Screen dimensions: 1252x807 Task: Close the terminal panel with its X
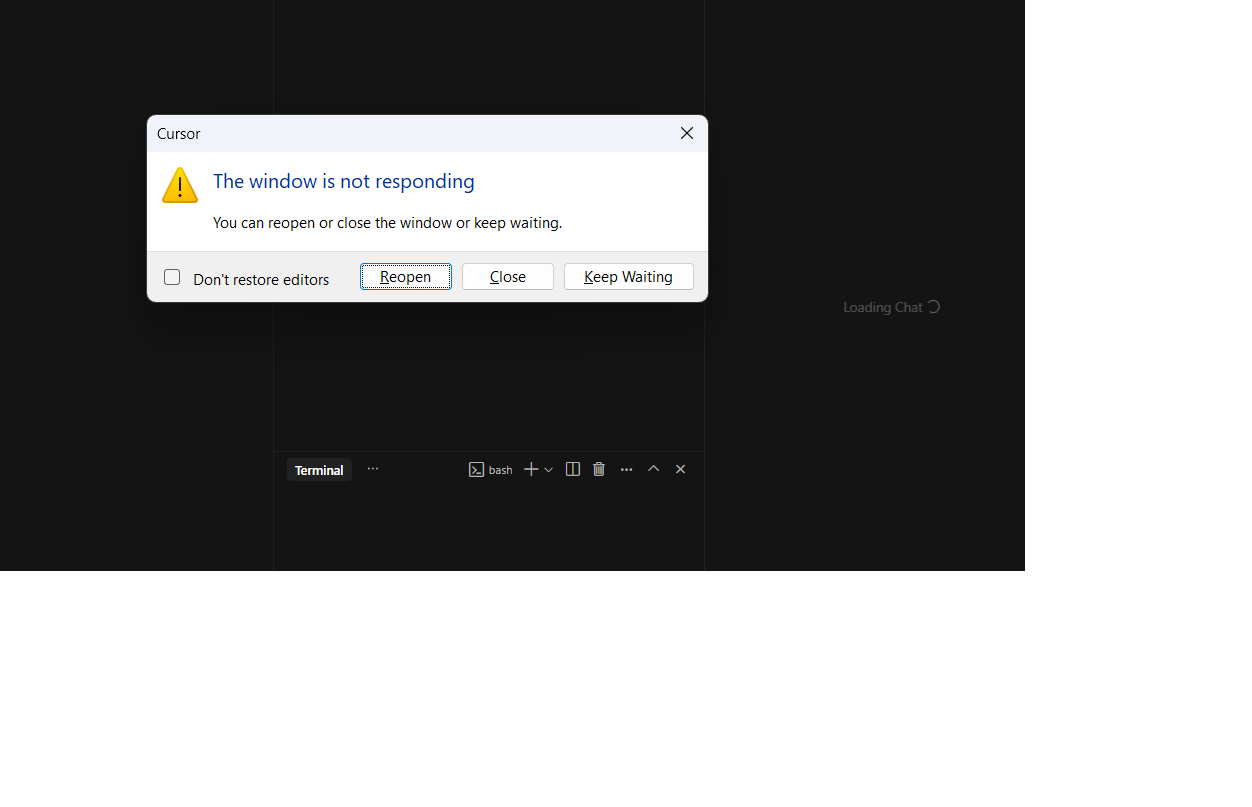tap(680, 469)
